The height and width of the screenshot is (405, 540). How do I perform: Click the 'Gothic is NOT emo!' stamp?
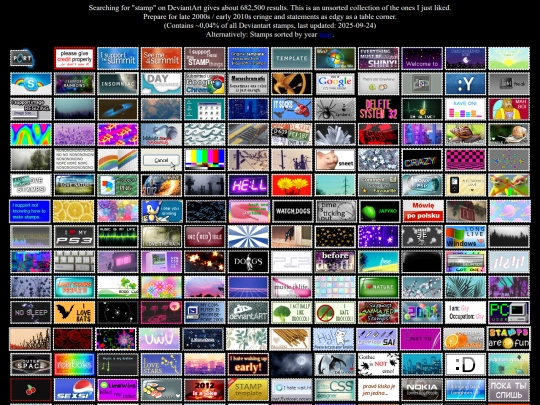[x=378, y=364]
